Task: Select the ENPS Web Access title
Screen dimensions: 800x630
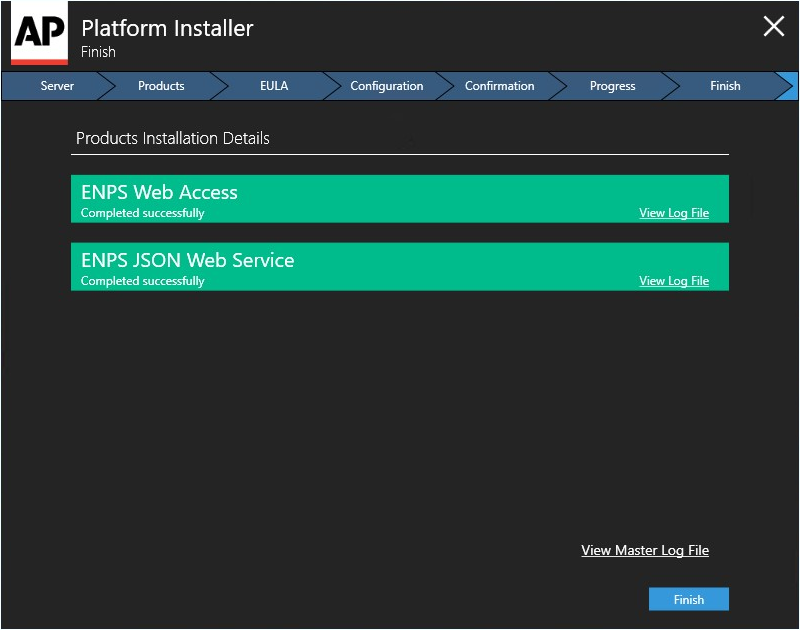Action: click(x=159, y=192)
